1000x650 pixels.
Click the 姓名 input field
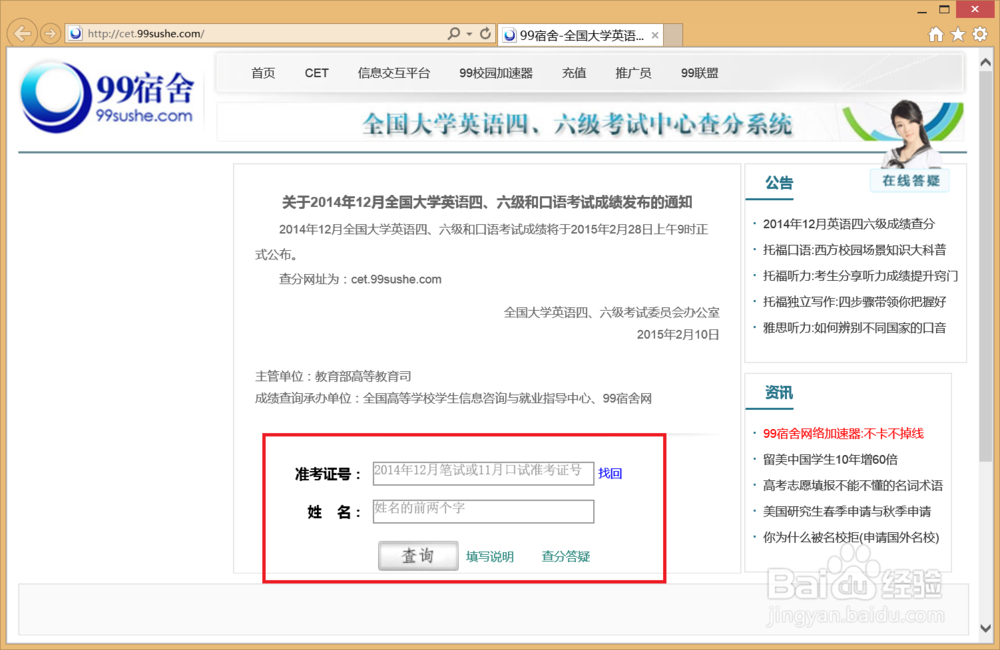[483, 512]
